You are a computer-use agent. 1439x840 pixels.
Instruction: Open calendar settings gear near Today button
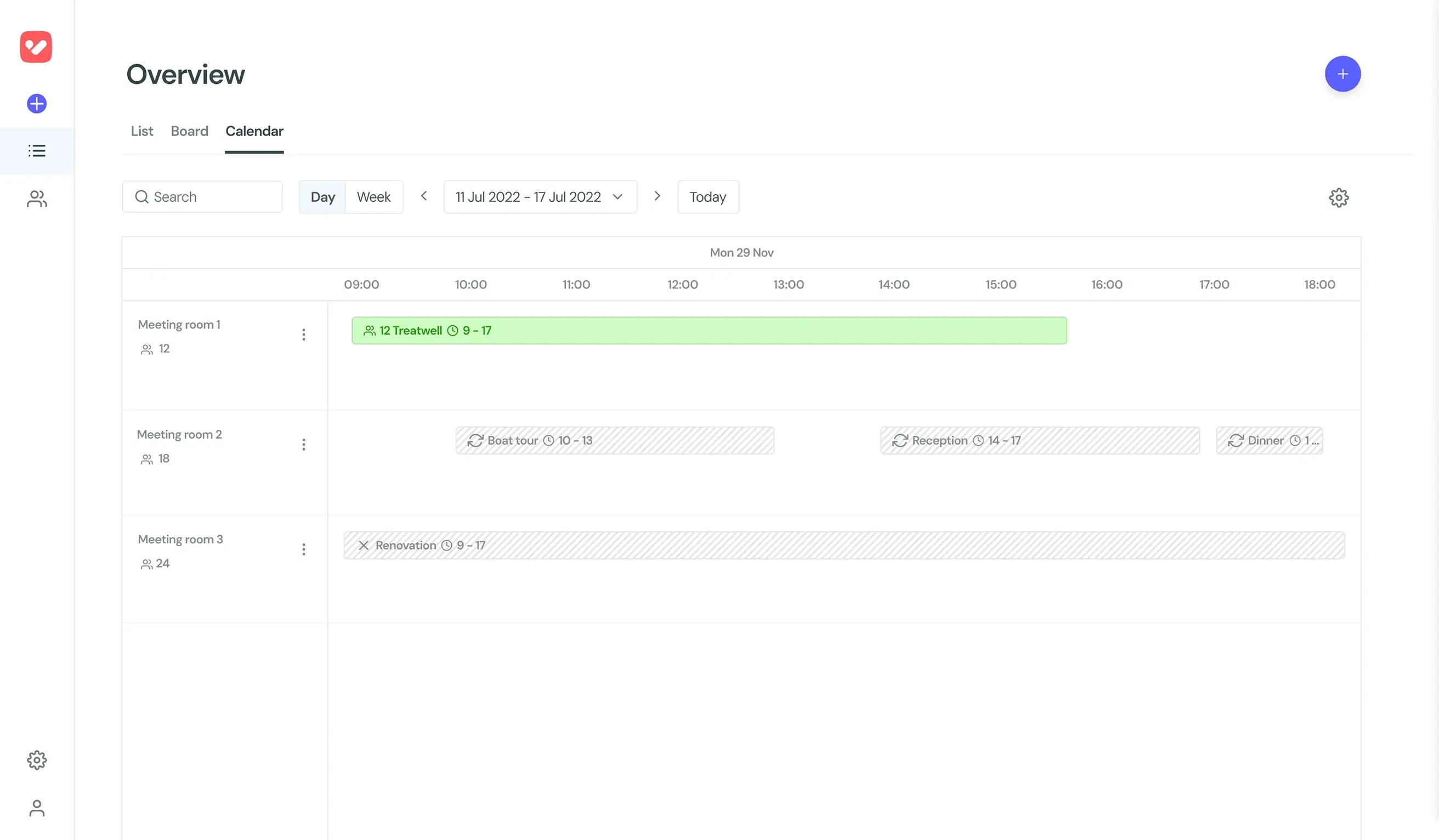(1339, 197)
